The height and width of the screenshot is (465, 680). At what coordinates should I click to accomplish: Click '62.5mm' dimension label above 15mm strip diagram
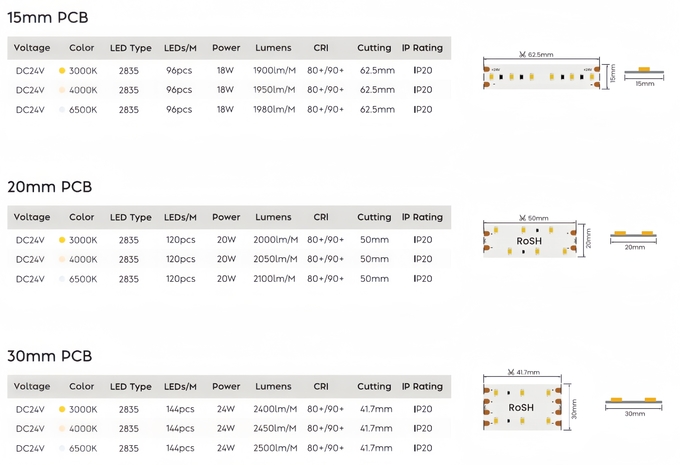(x=541, y=55)
